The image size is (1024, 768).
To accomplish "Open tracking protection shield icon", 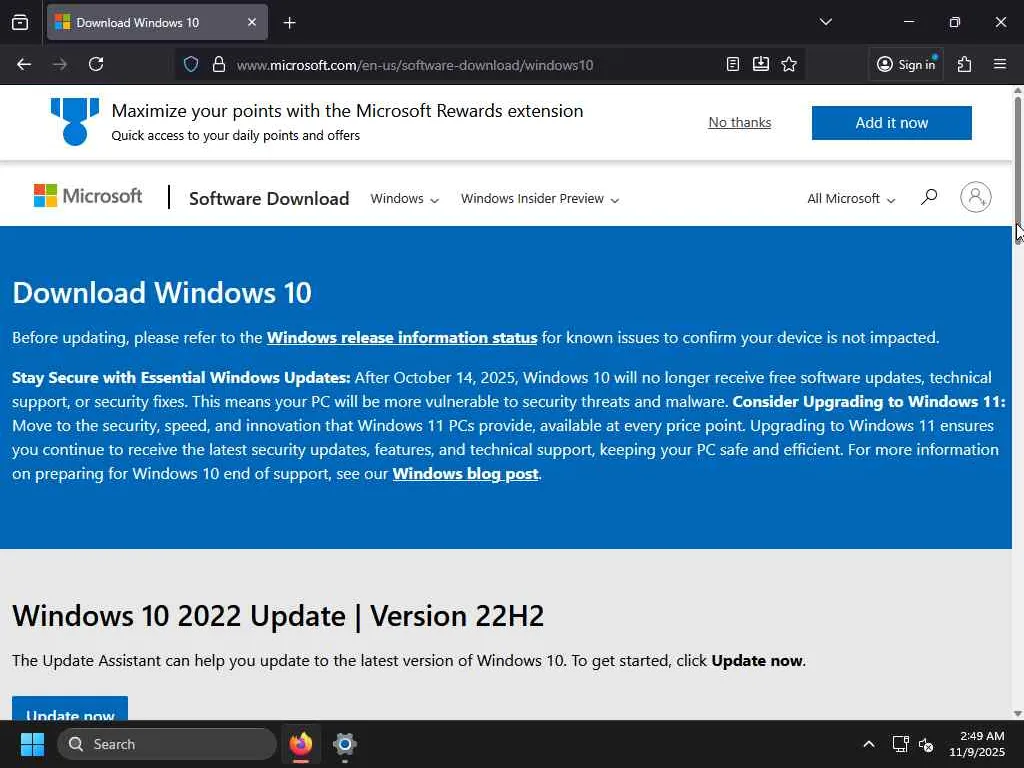I will pos(191,65).
